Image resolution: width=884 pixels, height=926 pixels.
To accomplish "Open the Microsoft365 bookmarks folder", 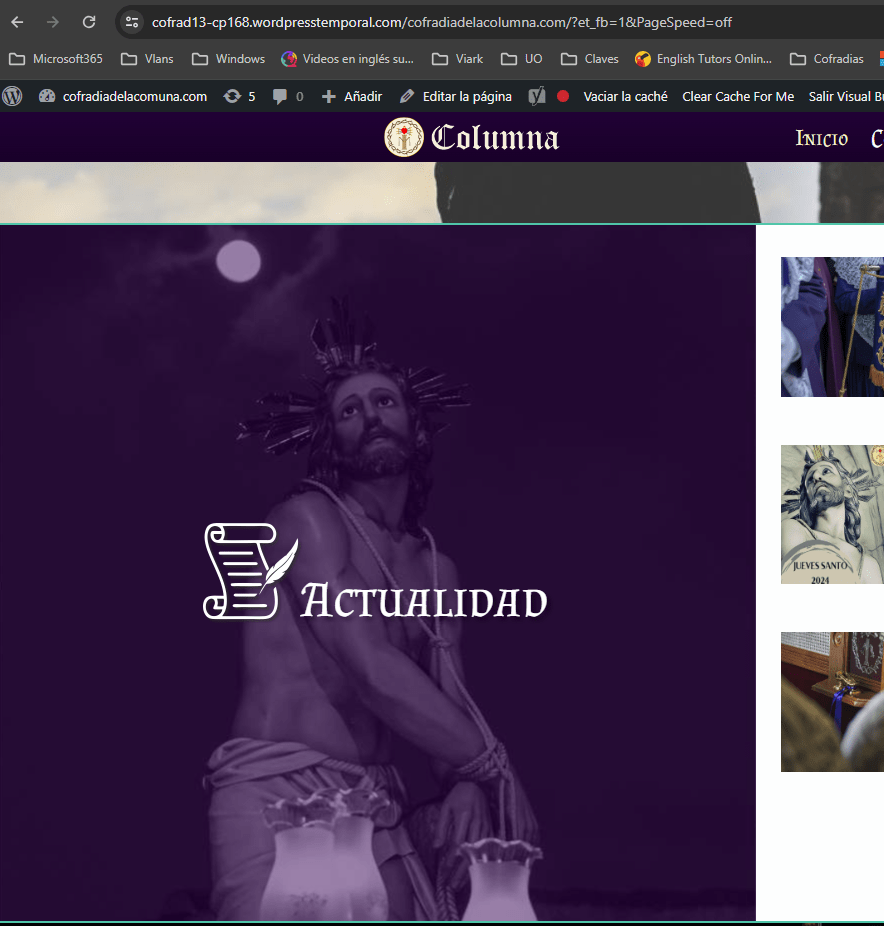I will coord(56,59).
